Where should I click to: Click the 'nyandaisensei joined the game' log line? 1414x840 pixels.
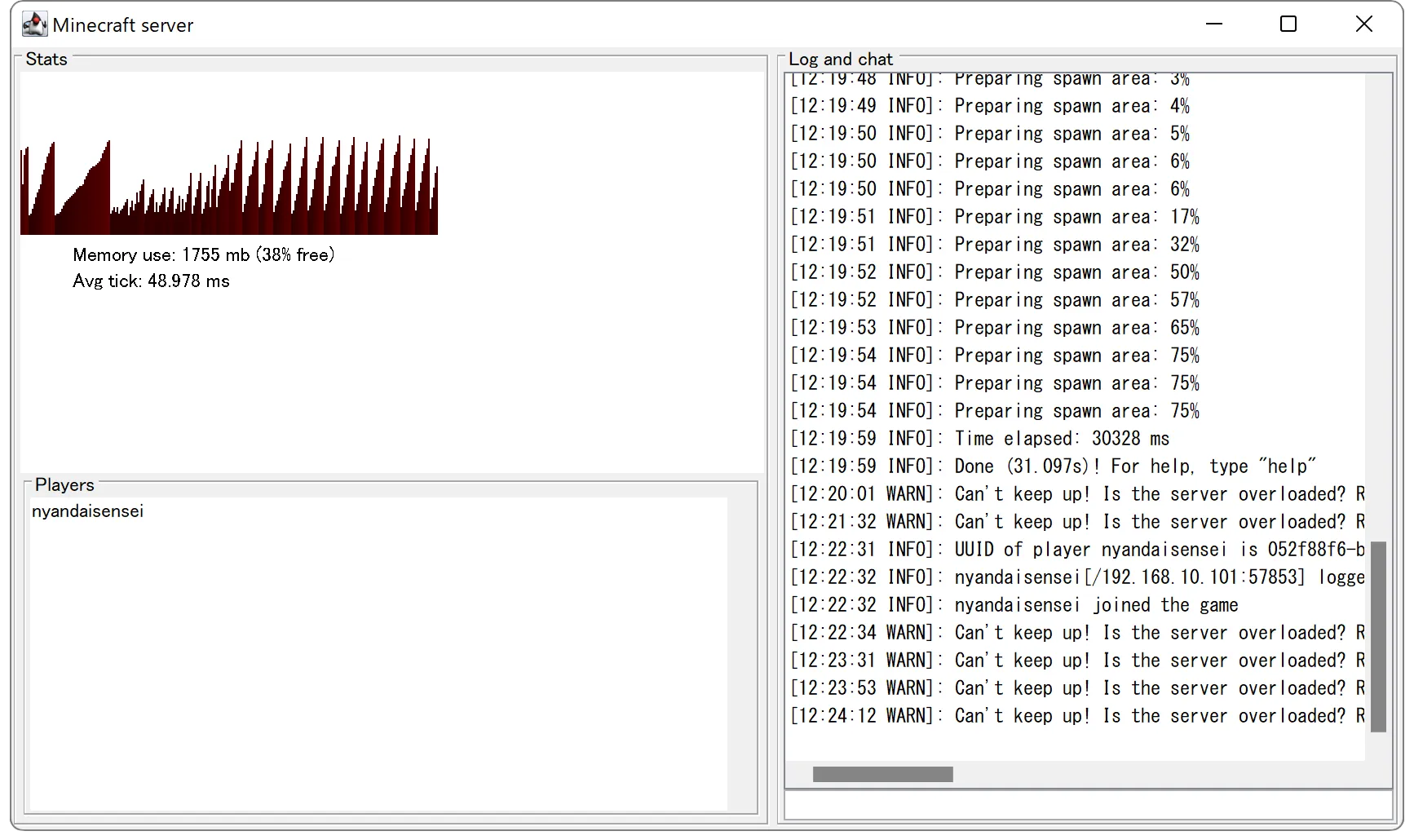[1014, 605]
